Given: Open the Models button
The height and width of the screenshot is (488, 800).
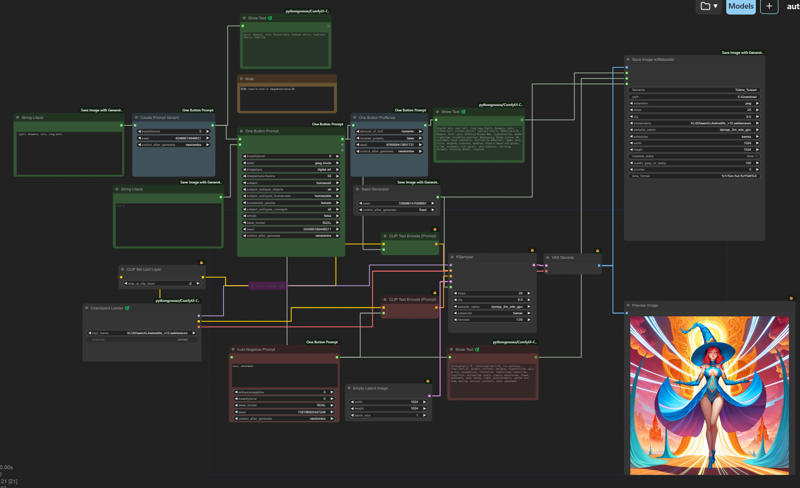Looking at the screenshot, I should (740, 6).
